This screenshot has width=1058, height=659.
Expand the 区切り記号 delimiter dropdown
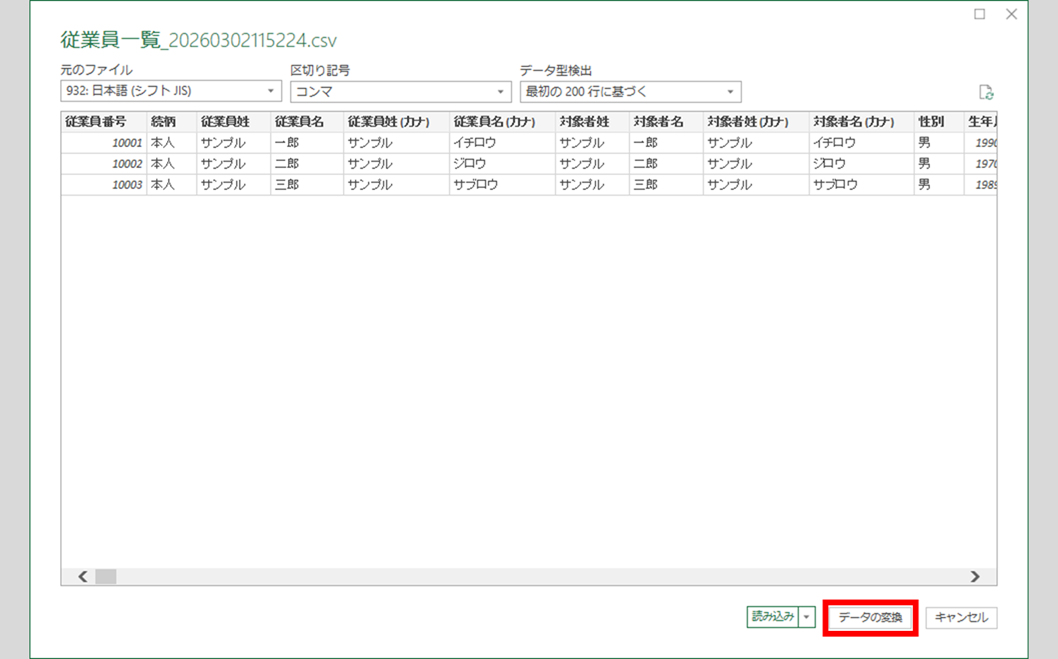401,92
